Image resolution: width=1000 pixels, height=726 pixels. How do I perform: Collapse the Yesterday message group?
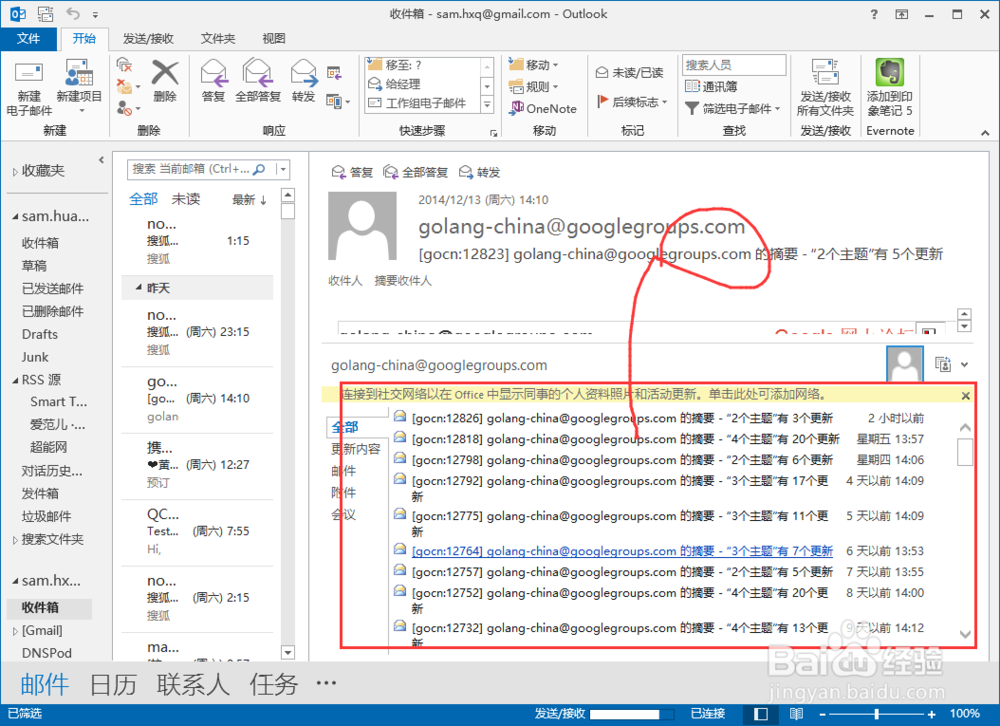(x=138, y=288)
